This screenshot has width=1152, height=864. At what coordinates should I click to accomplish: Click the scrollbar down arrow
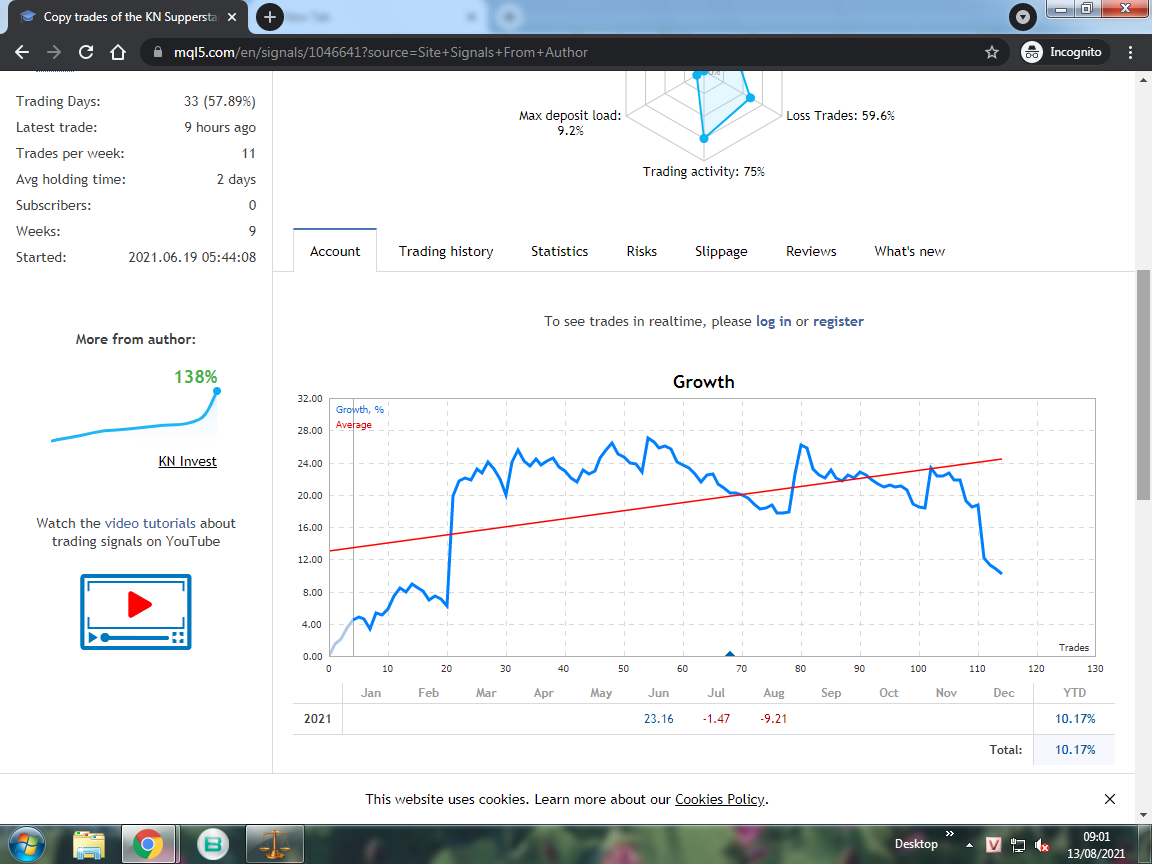1143,815
